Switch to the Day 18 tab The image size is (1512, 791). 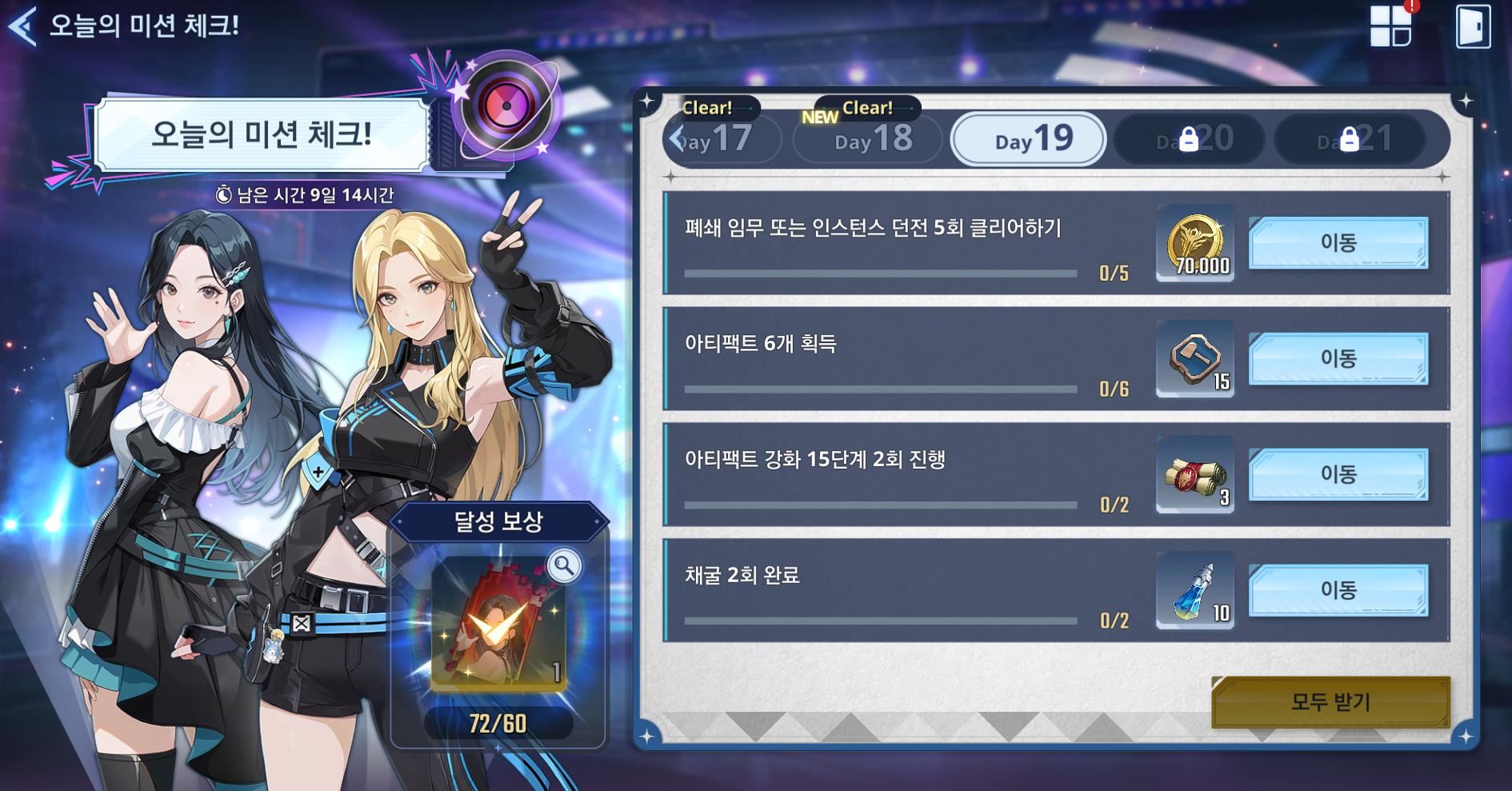[869, 140]
